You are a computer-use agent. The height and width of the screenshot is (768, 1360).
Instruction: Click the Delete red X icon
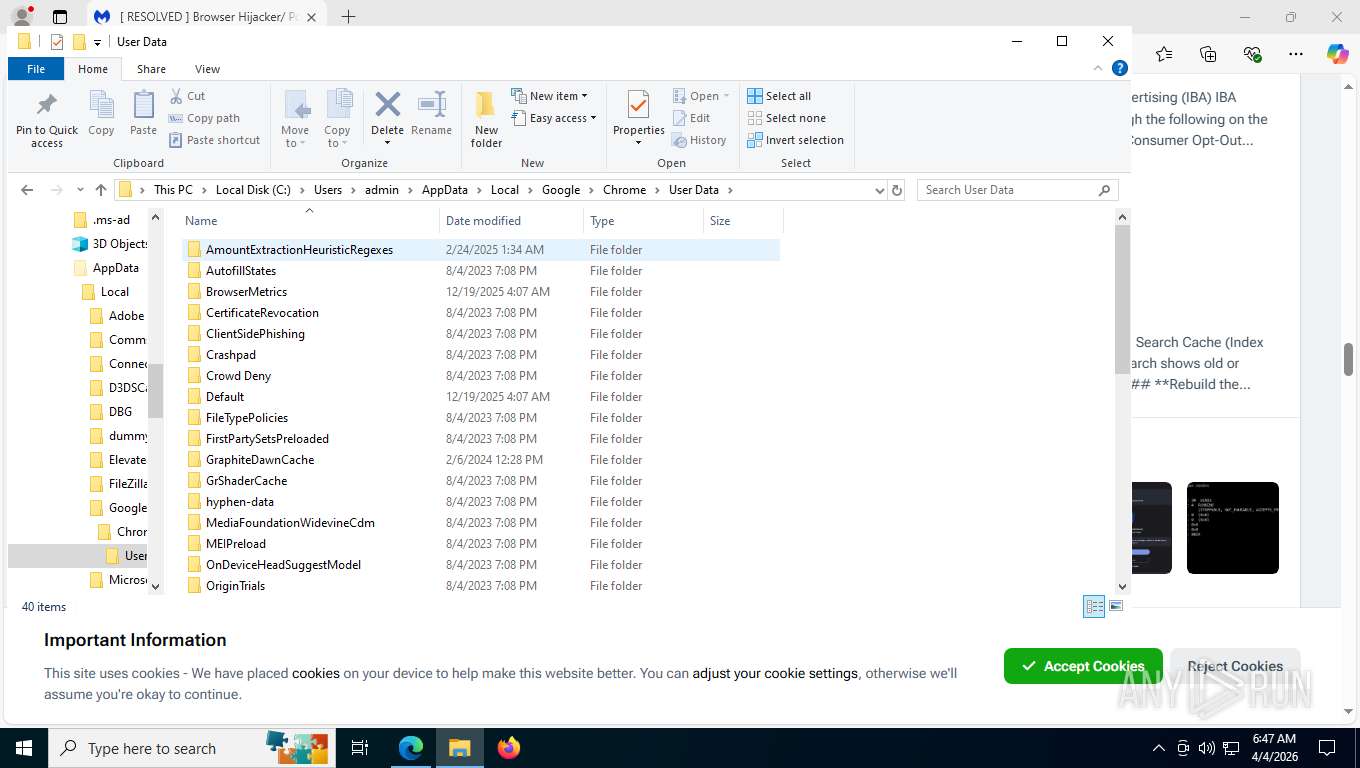point(387,104)
